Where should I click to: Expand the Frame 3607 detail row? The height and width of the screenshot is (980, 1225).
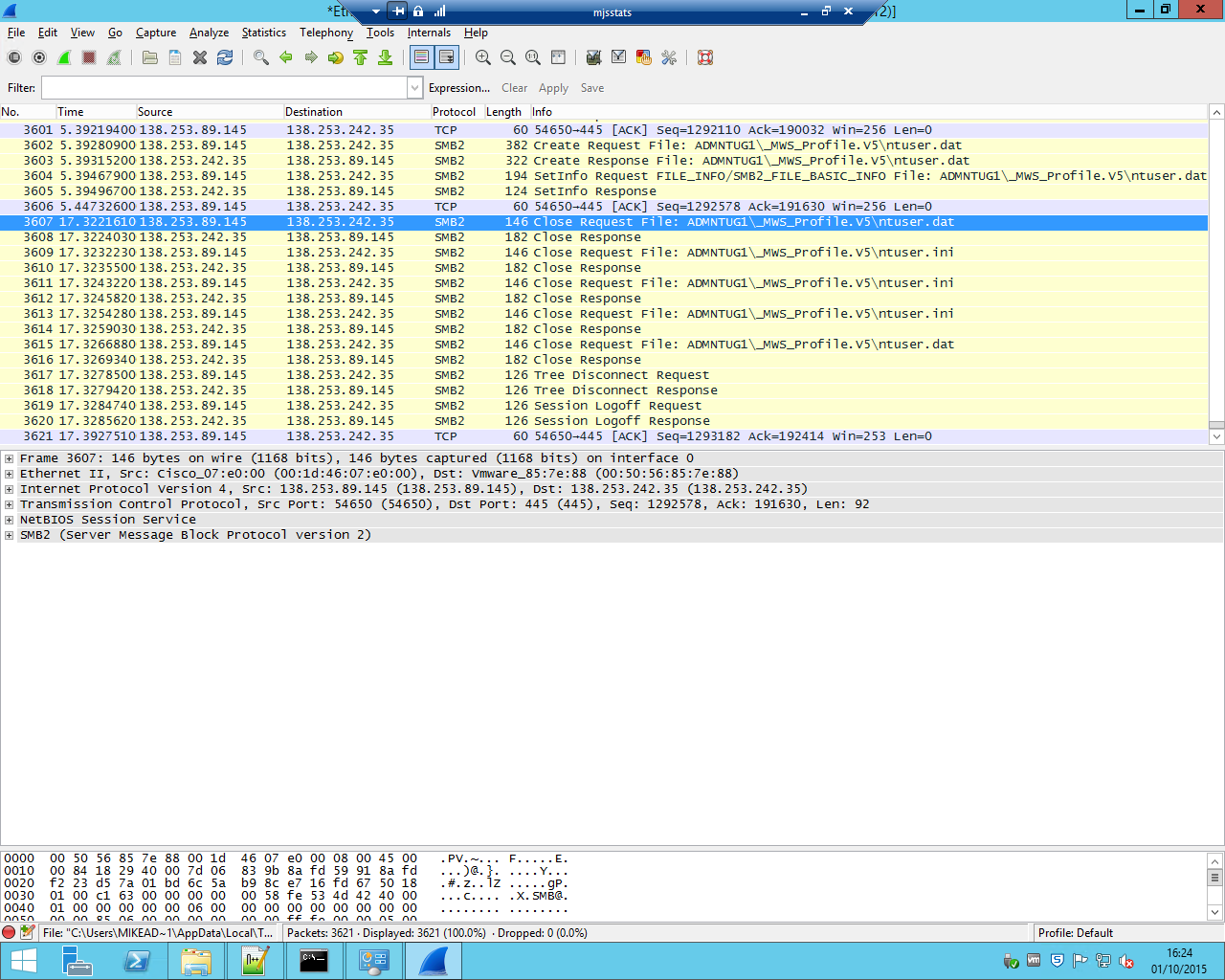9,458
